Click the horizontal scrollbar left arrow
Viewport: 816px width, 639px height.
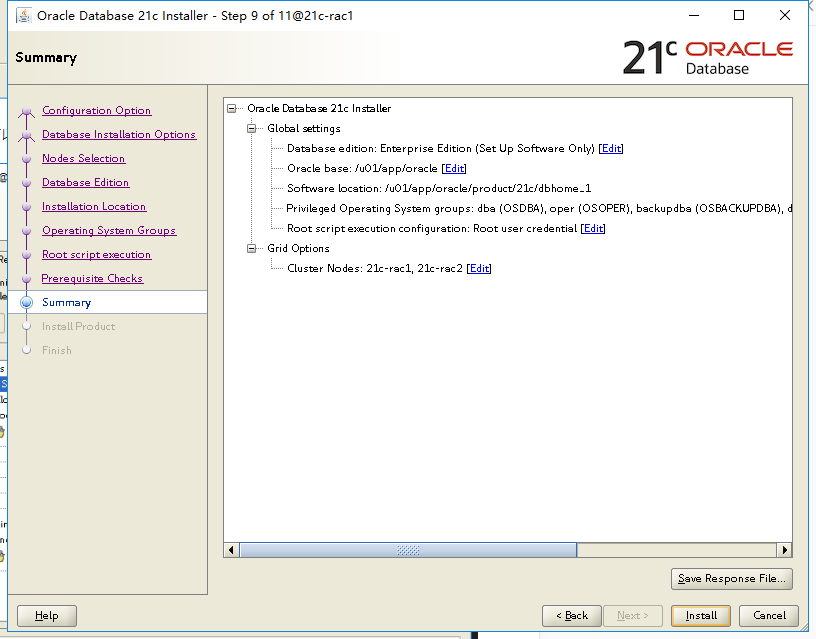231,550
